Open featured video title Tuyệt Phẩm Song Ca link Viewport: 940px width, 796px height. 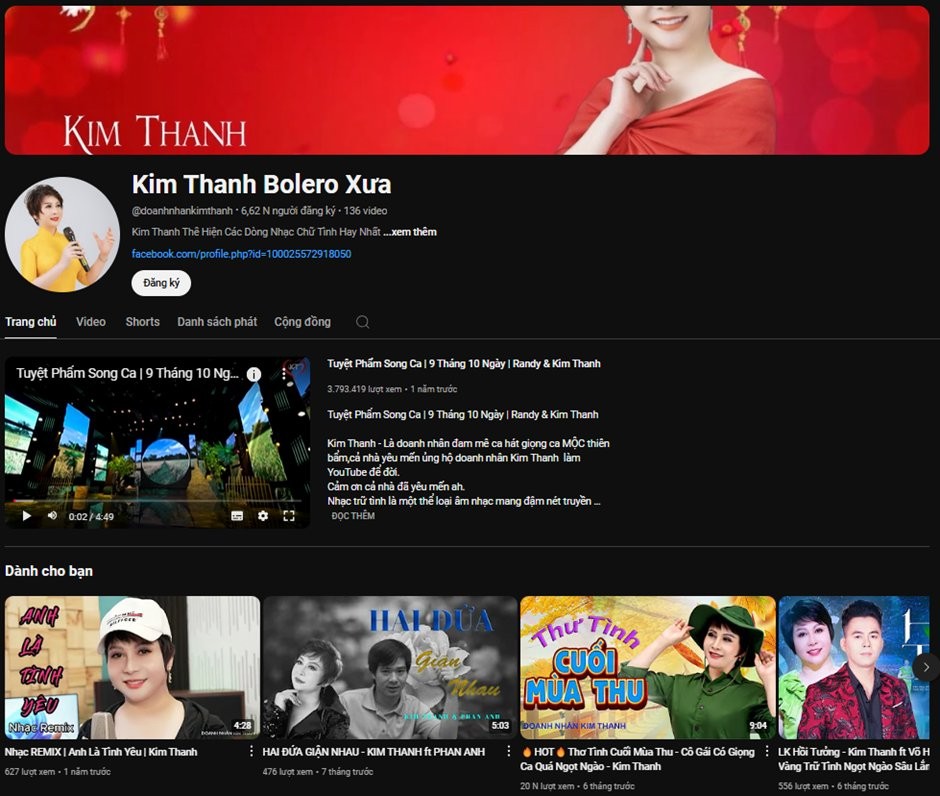(x=463, y=364)
